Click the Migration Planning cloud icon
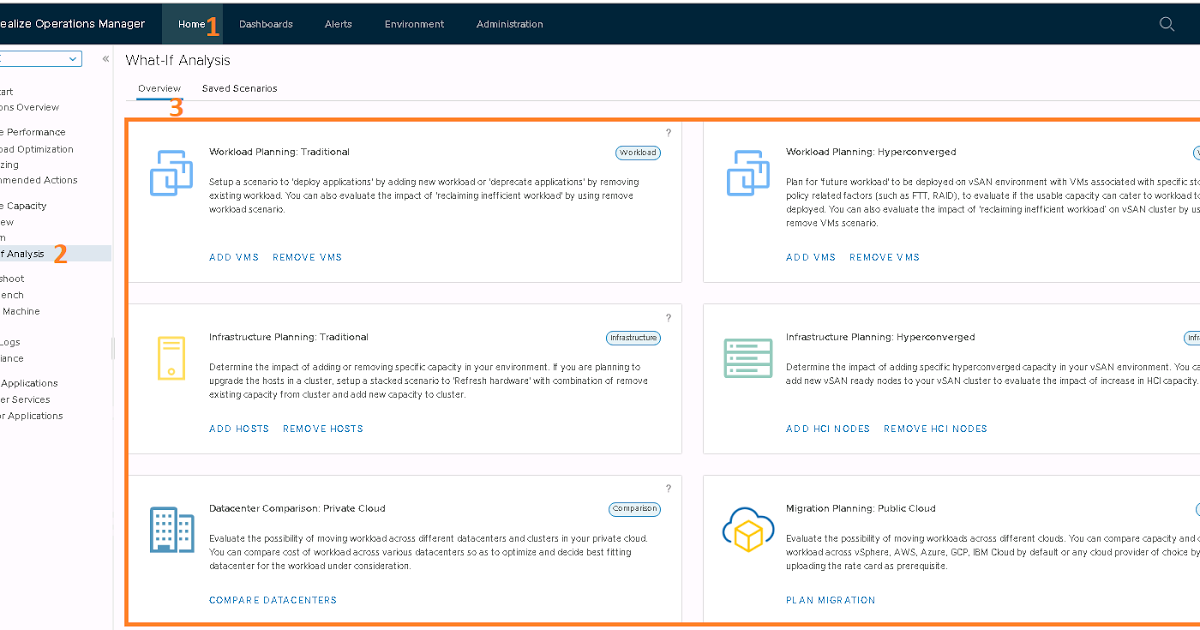The image size is (1200, 630). click(747, 529)
